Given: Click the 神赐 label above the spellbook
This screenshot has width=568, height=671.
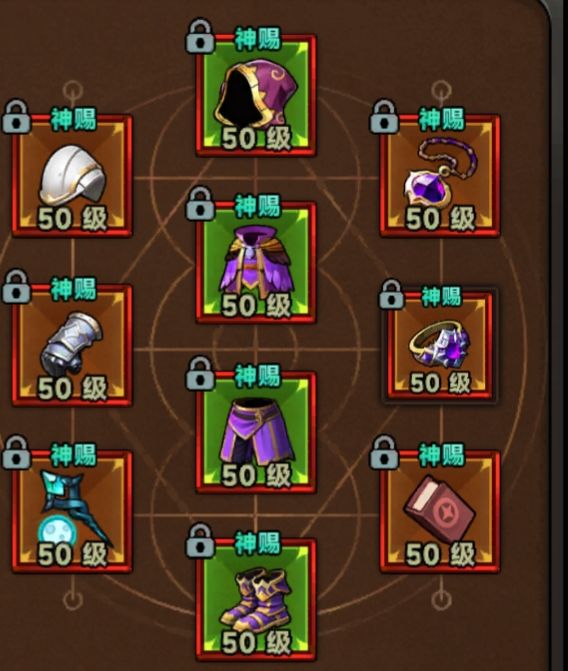Looking at the screenshot, I should (x=441, y=455).
